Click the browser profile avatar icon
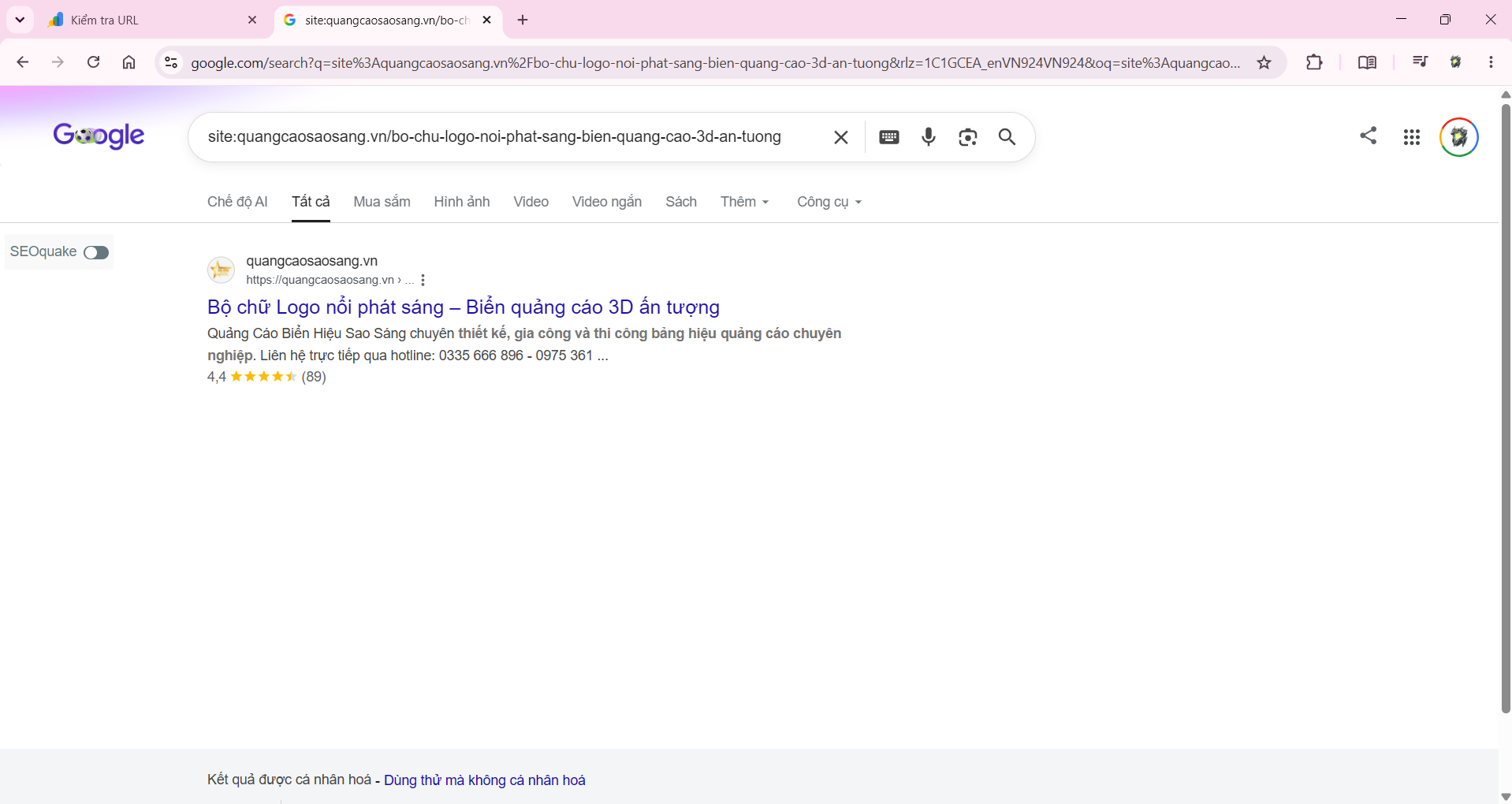1512x804 pixels. coord(1455,61)
